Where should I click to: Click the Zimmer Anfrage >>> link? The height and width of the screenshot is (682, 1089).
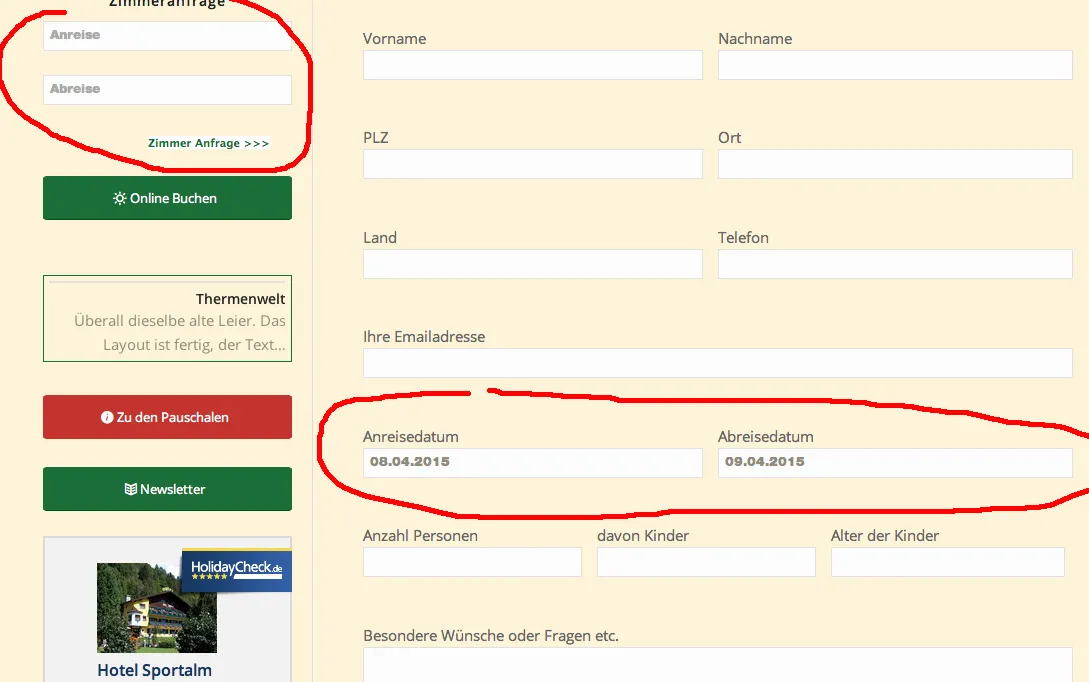(x=208, y=143)
